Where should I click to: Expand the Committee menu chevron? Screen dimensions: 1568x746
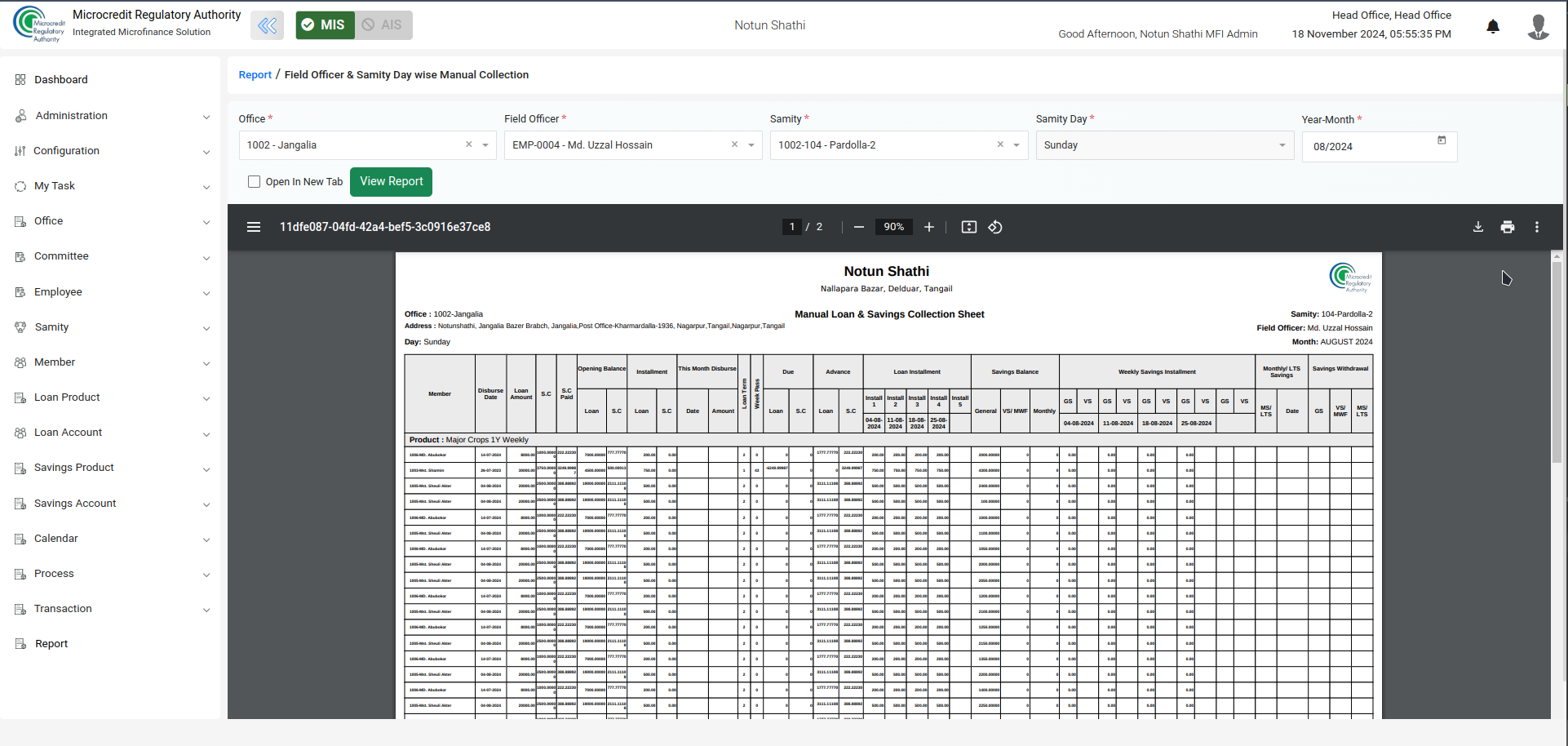coord(206,257)
